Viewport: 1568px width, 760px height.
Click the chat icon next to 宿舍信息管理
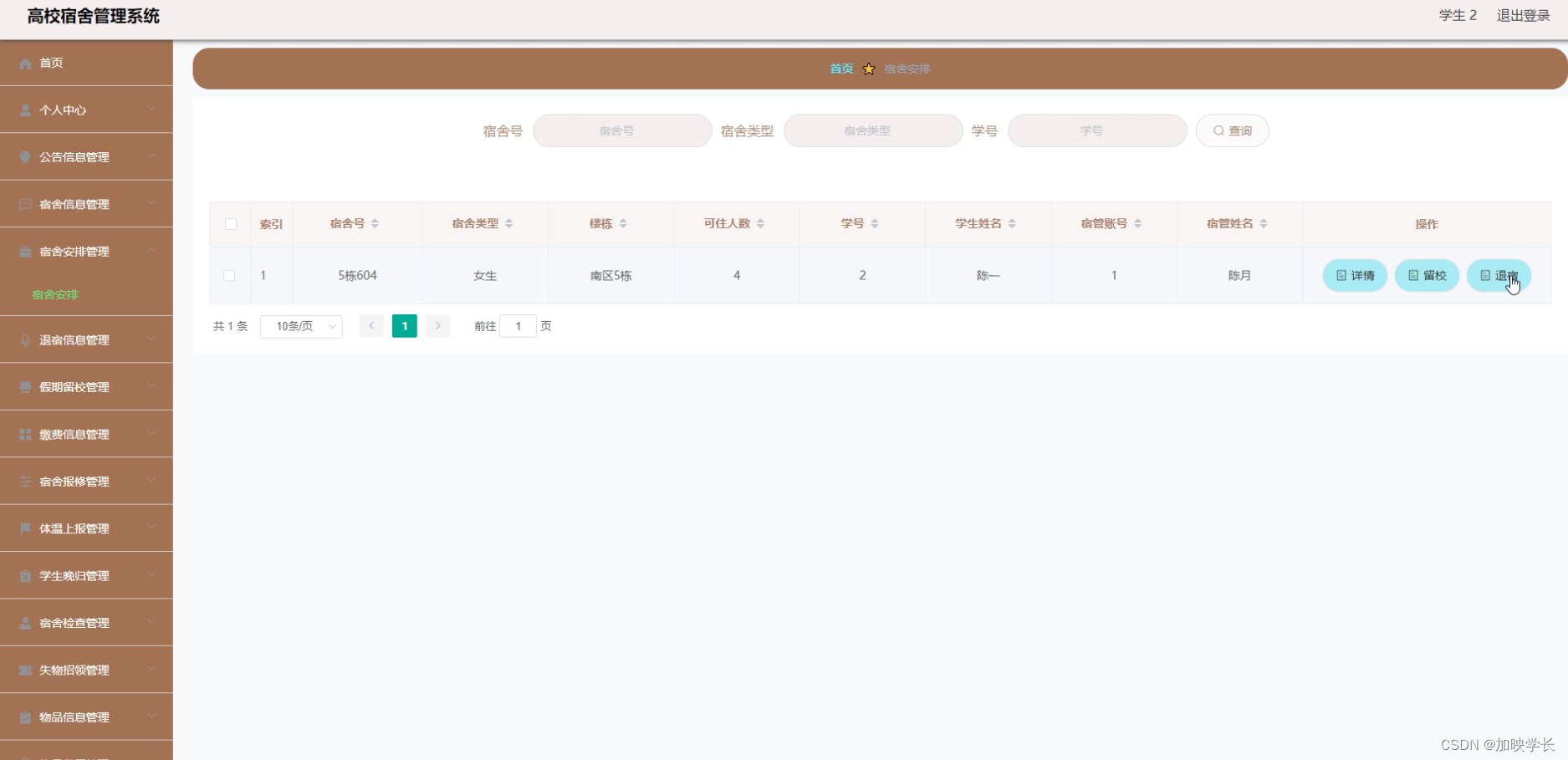[x=25, y=204]
